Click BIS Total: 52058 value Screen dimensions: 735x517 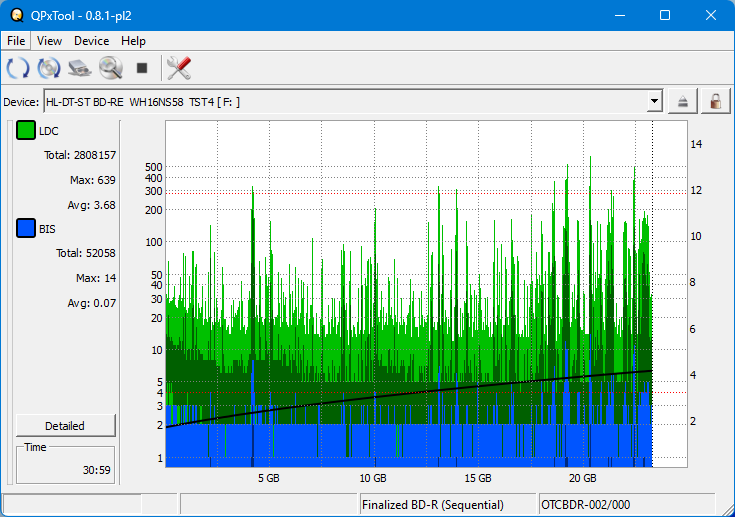pos(85,253)
